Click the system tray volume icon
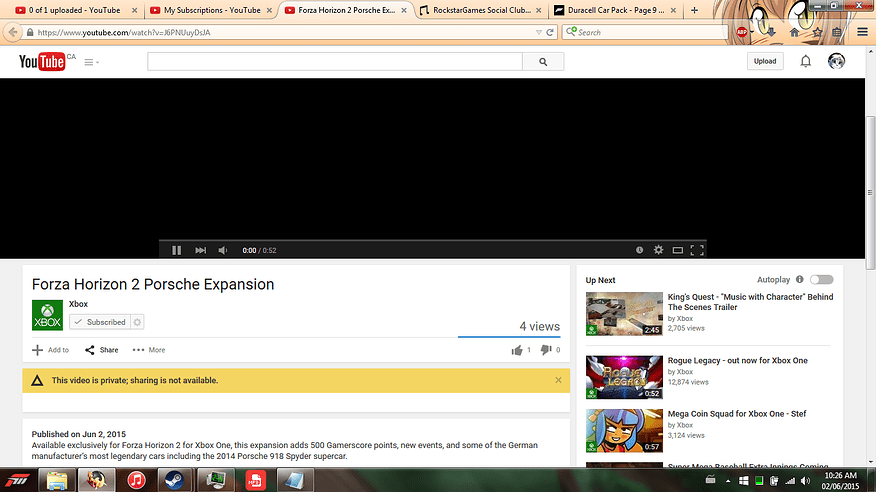876x492 pixels. (x=805, y=481)
